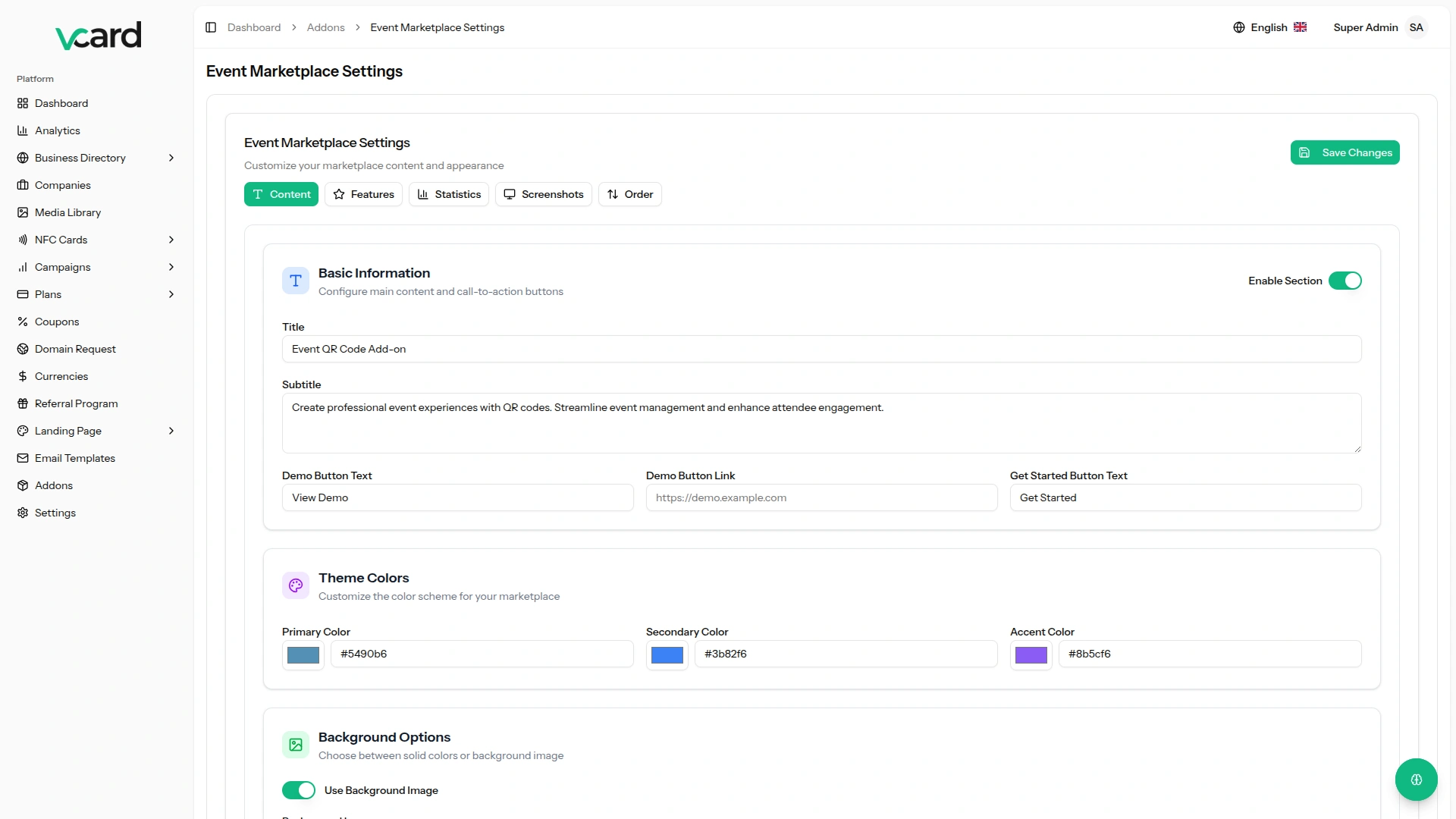Open Referral Program gift icon
The image size is (1456, 819).
click(x=23, y=403)
